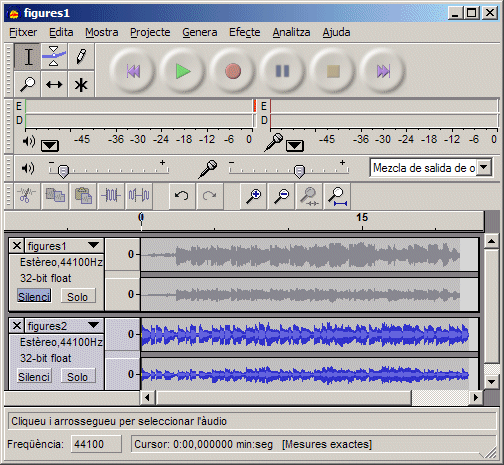
Task: Start playback with the green Play button
Action: coord(183,71)
